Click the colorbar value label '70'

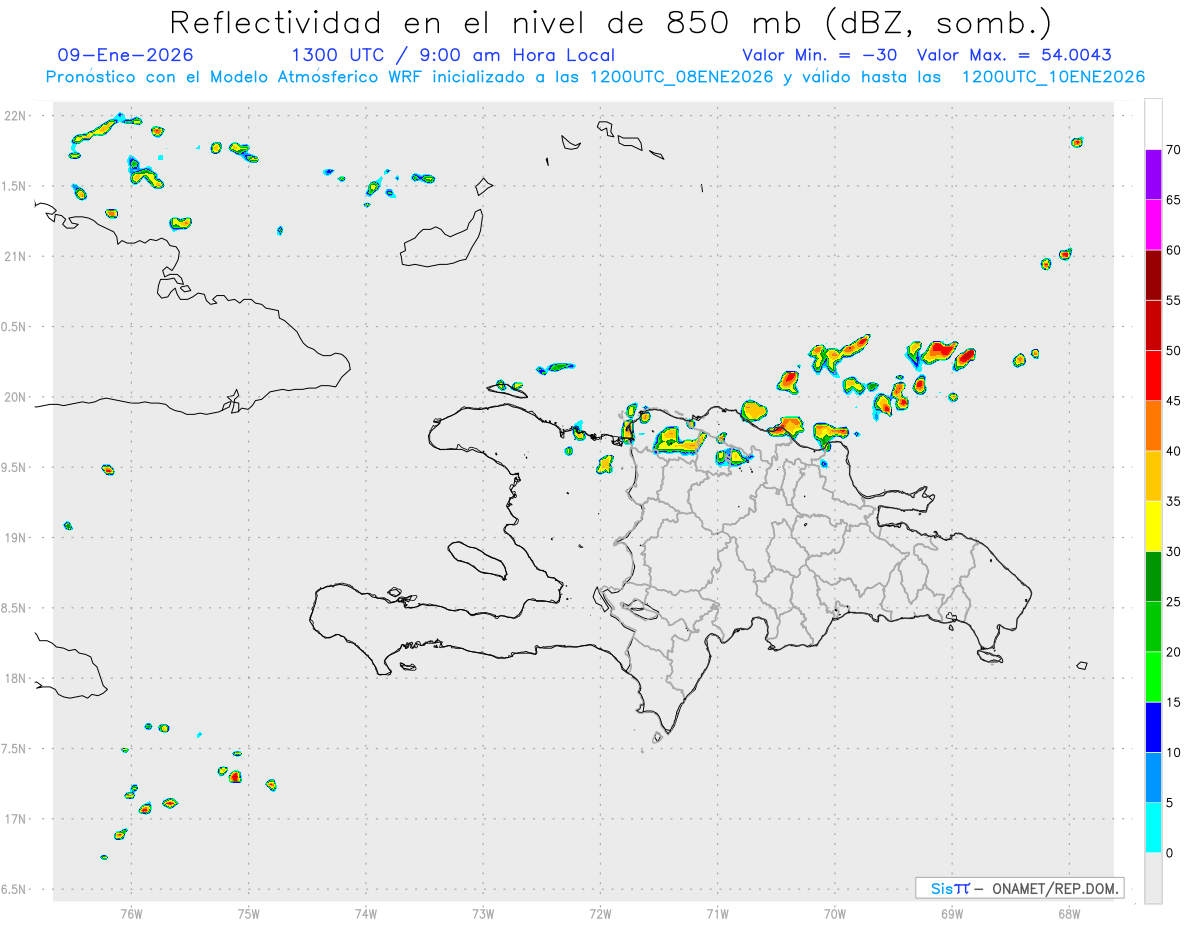pos(1173,150)
